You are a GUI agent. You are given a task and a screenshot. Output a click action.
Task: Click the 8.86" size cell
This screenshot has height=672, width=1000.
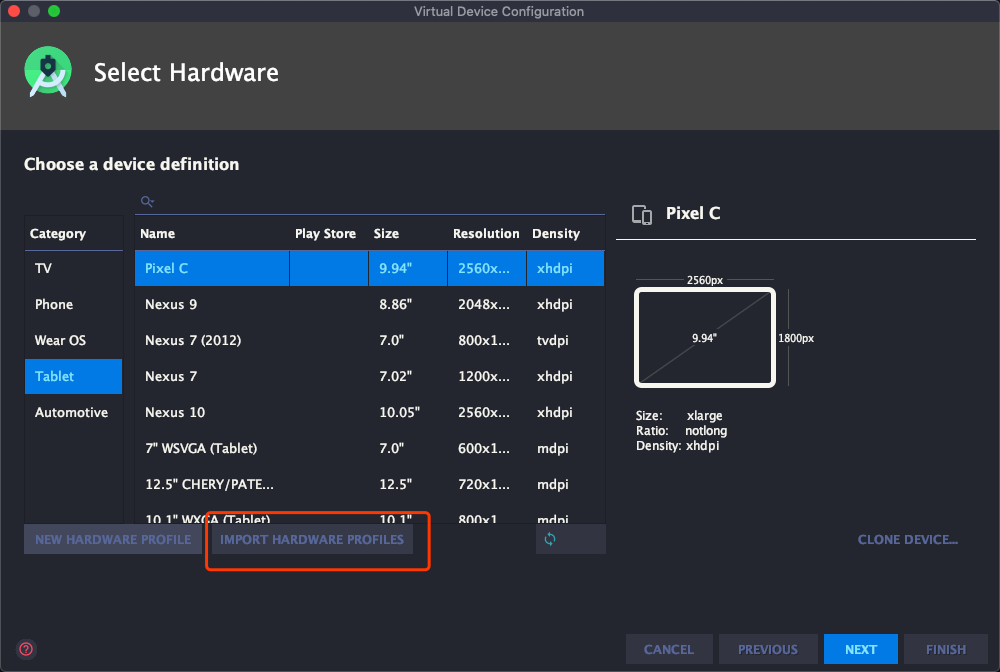(x=408, y=304)
